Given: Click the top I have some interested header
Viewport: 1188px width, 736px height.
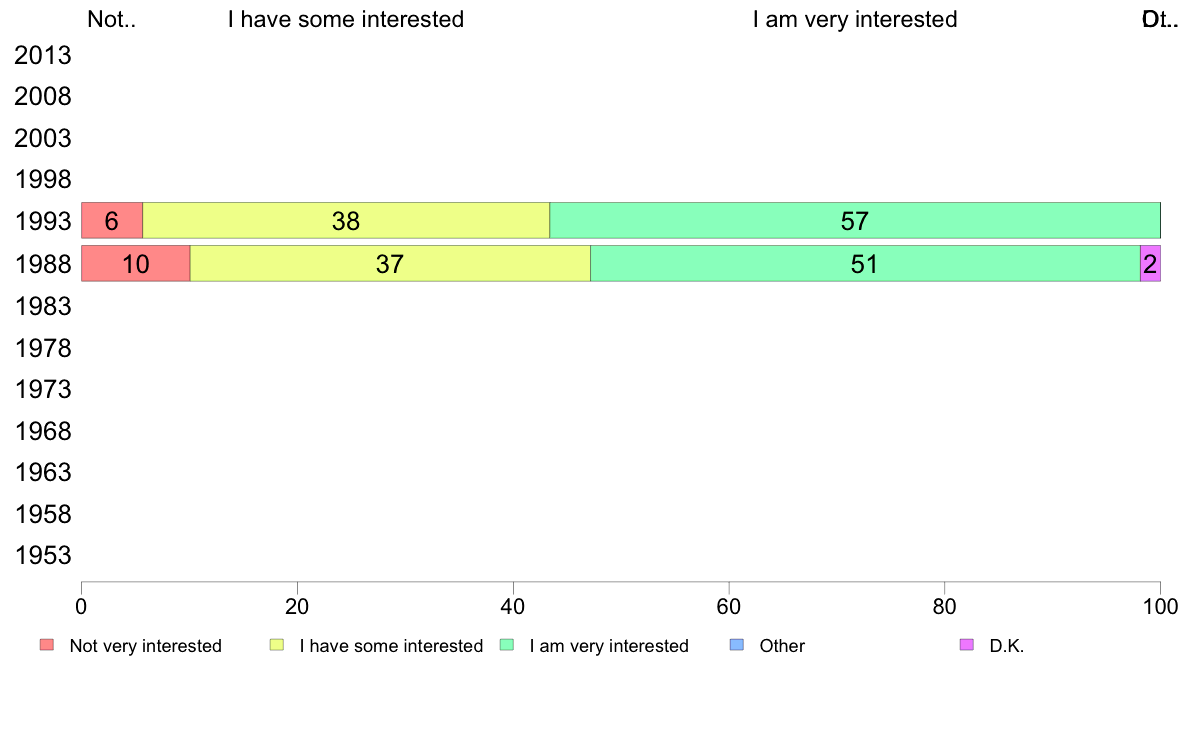Looking at the screenshot, I should (x=346, y=19).
